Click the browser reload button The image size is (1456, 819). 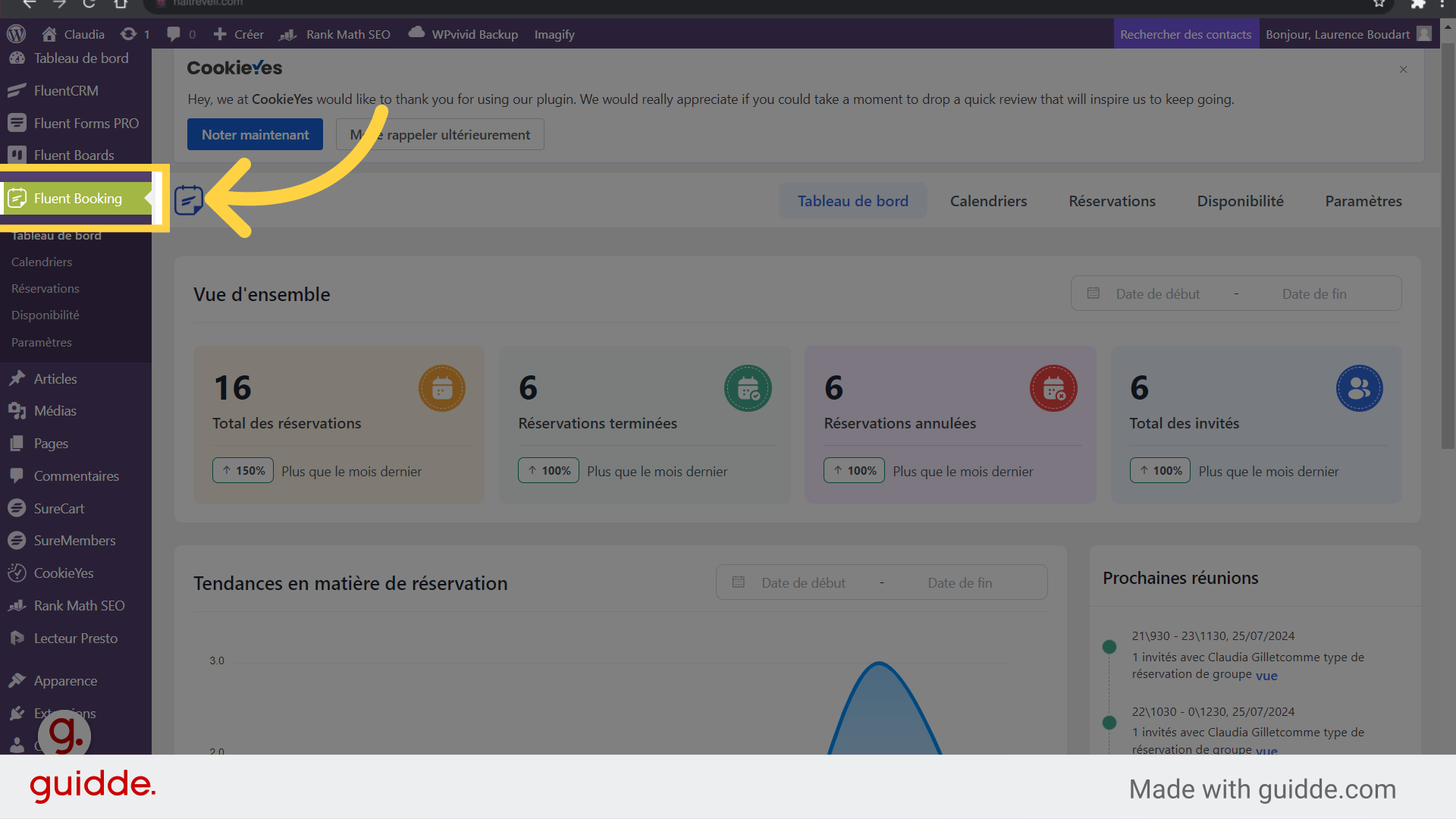pyautogui.click(x=89, y=4)
